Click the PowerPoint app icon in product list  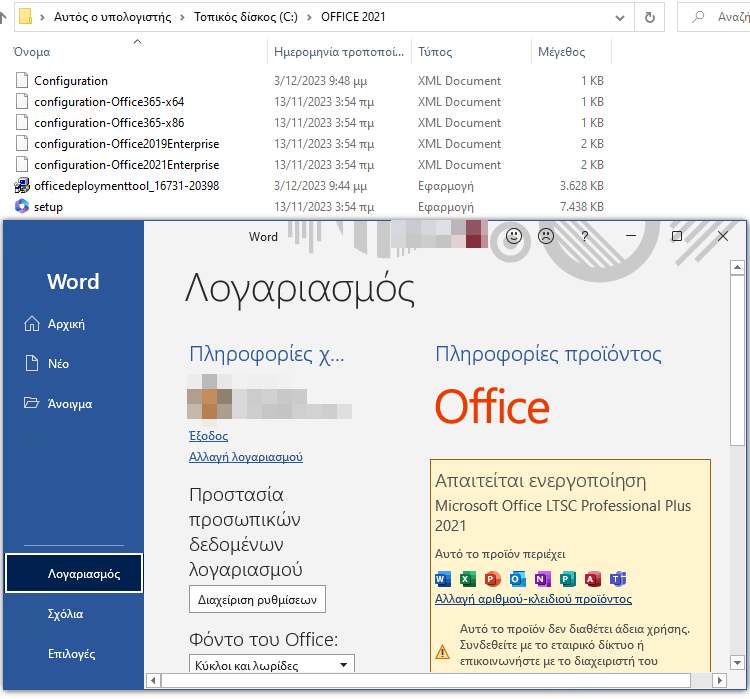pyautogui.click(x=492, y=579)
